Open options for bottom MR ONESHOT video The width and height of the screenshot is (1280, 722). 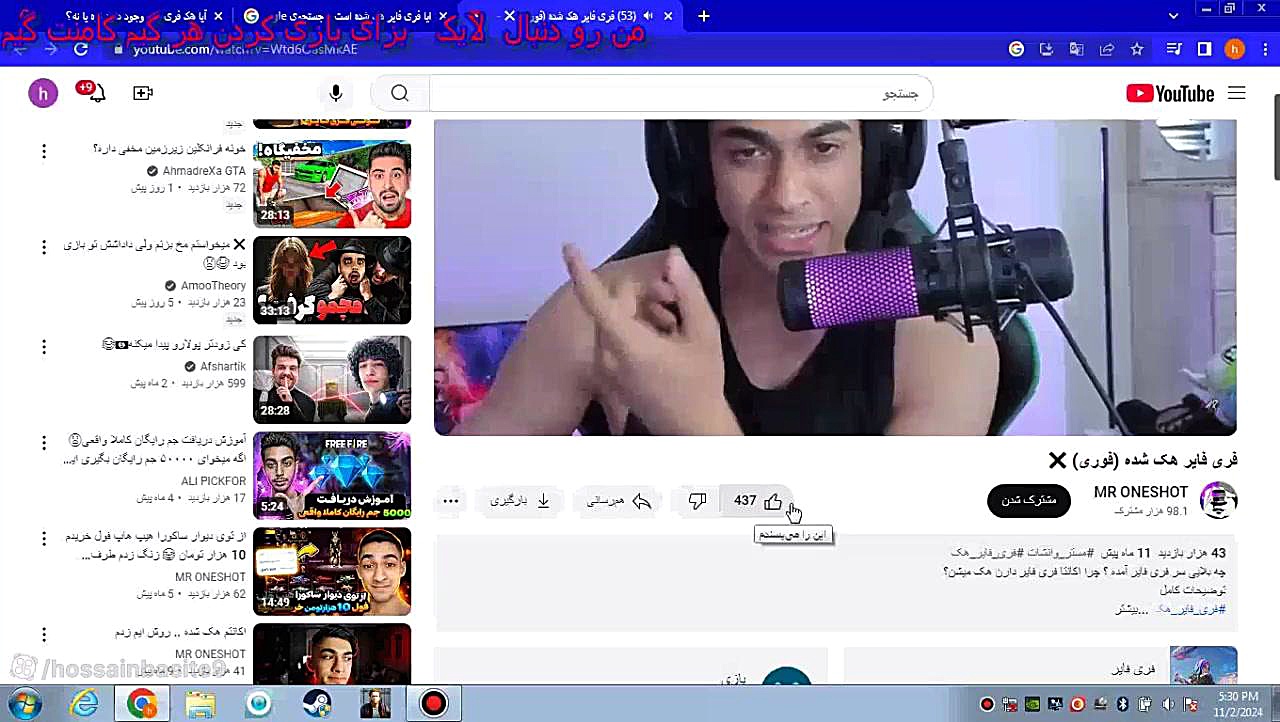coord(44,635)
